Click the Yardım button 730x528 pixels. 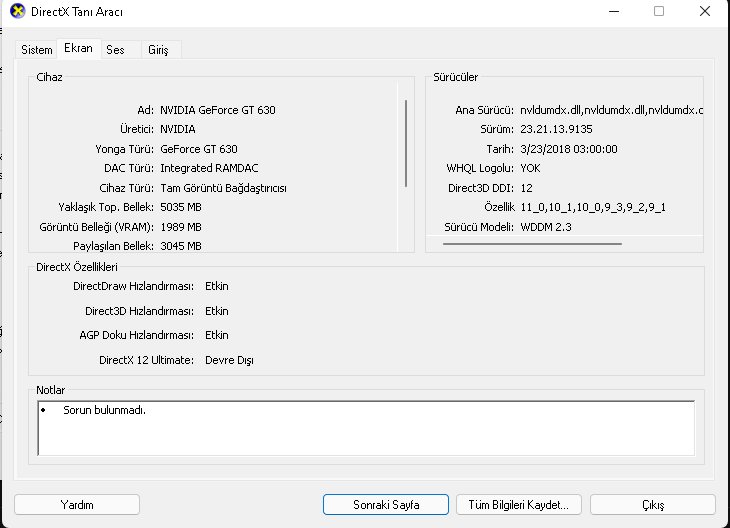77,505
